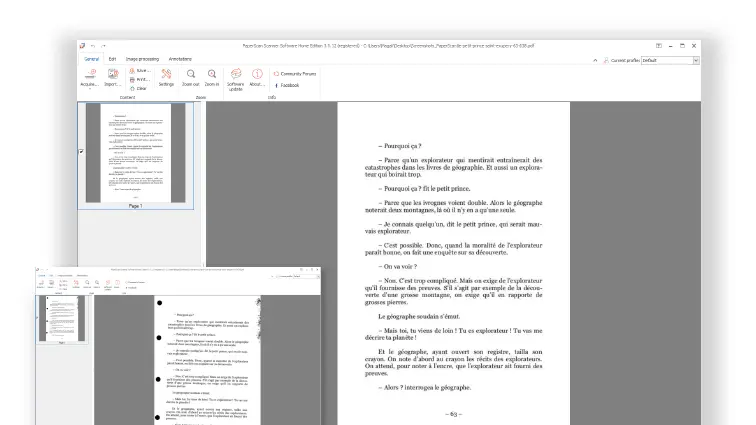
Task: Switch to the General tab in the main window
Action: pos(91,59)
